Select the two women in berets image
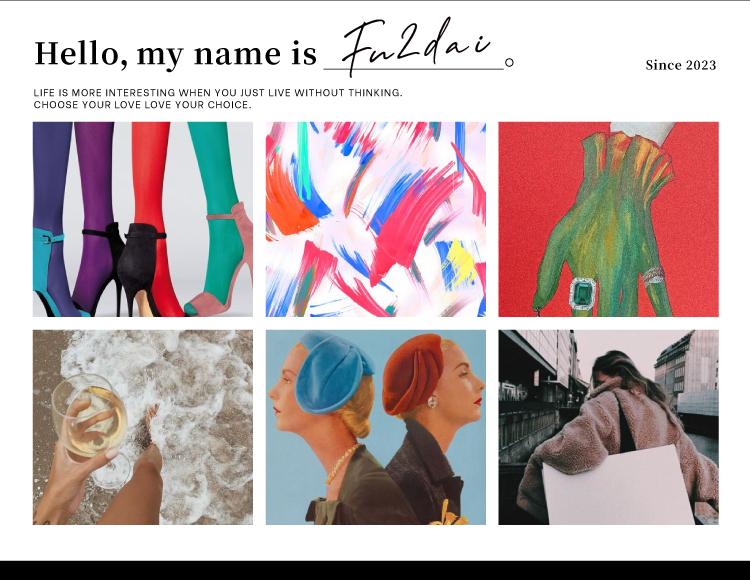The height and width of the screenshot is (580, 750). click(x=375, y=427)
